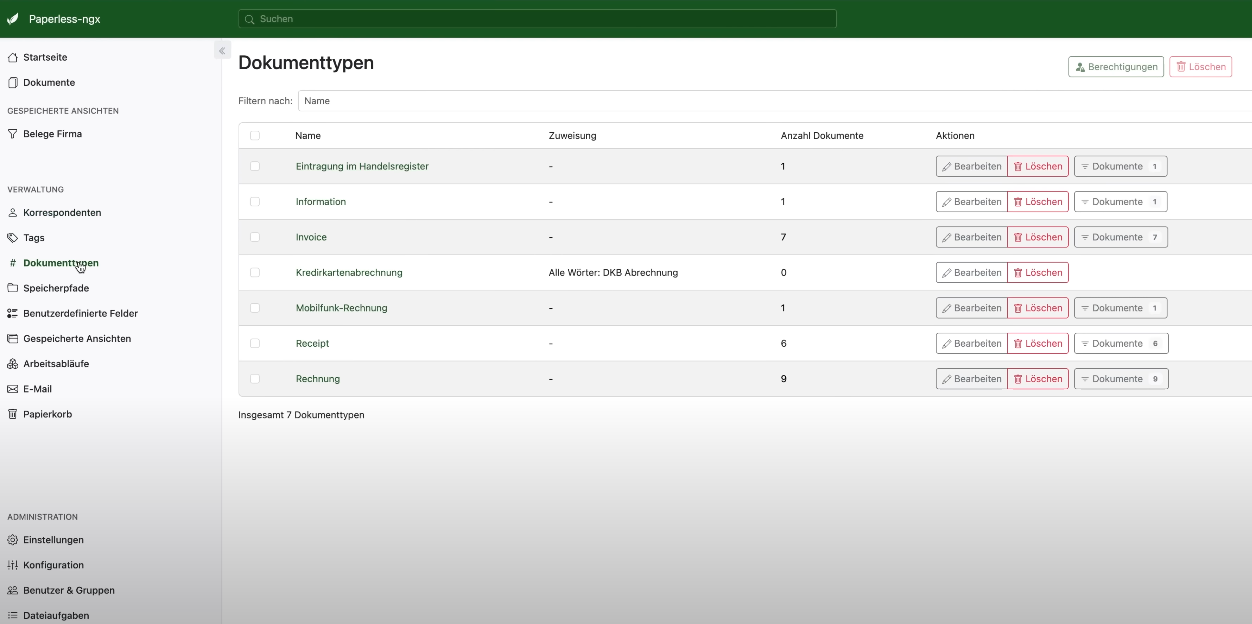Click the E-Mail envelope icon
This screenshot has height=624, width=1252.
[x=13, y=388]
